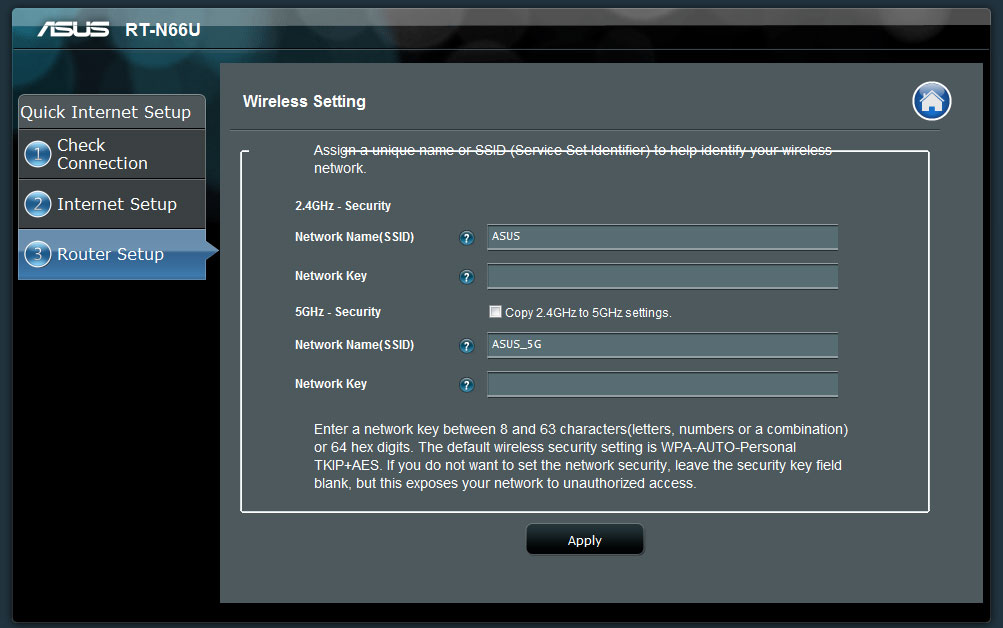Viewport: 1003px width, 628px height.
Task: Click the 2.4GHz Network Key field
Action: click(x=662, y=276)
